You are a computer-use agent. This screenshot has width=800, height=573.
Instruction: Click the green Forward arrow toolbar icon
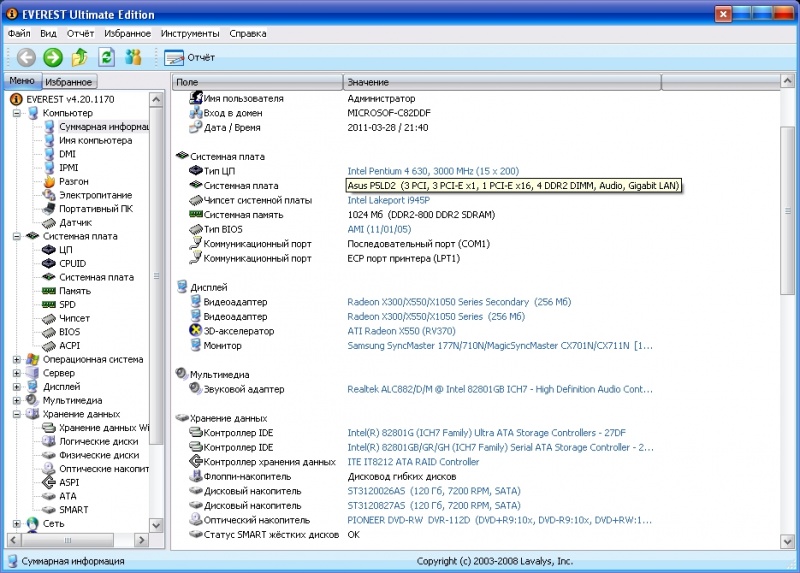tap(53, 57)
